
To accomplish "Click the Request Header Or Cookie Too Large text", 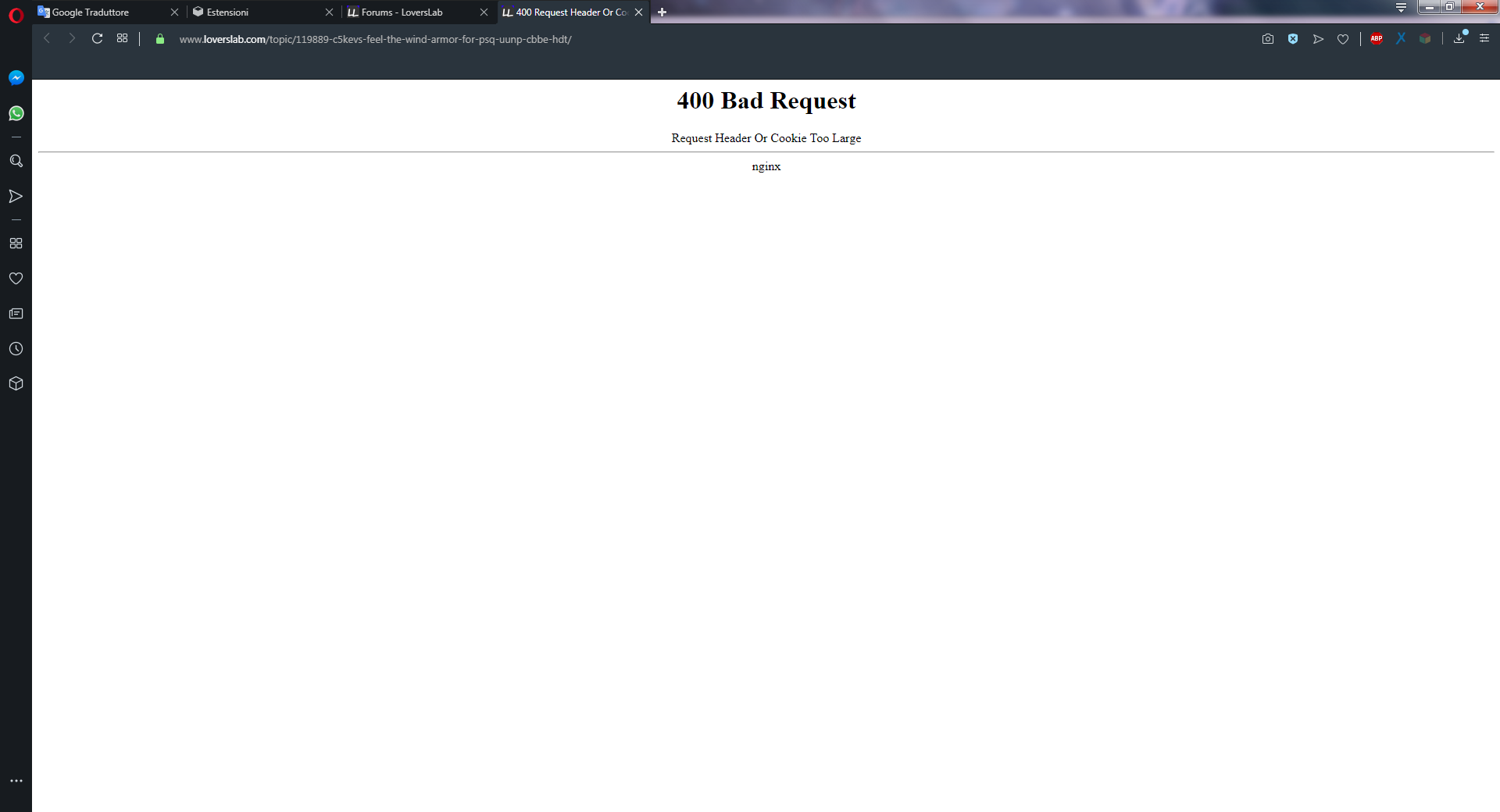I will (766, 138).
